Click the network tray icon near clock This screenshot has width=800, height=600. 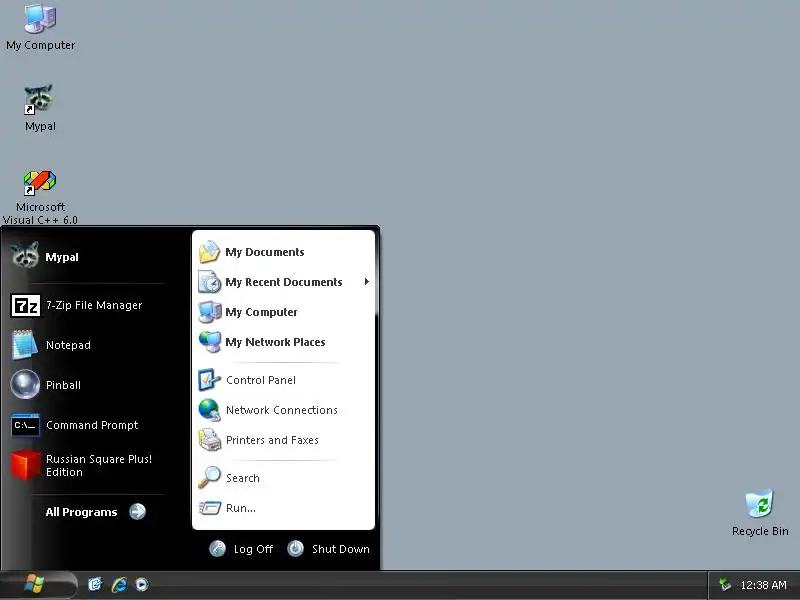tap(724, 585)
